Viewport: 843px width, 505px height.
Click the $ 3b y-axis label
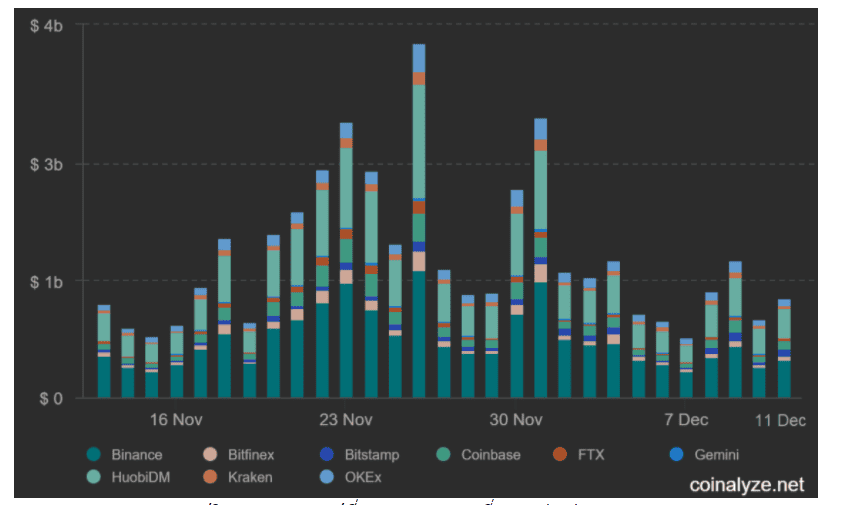pos(46,165)
